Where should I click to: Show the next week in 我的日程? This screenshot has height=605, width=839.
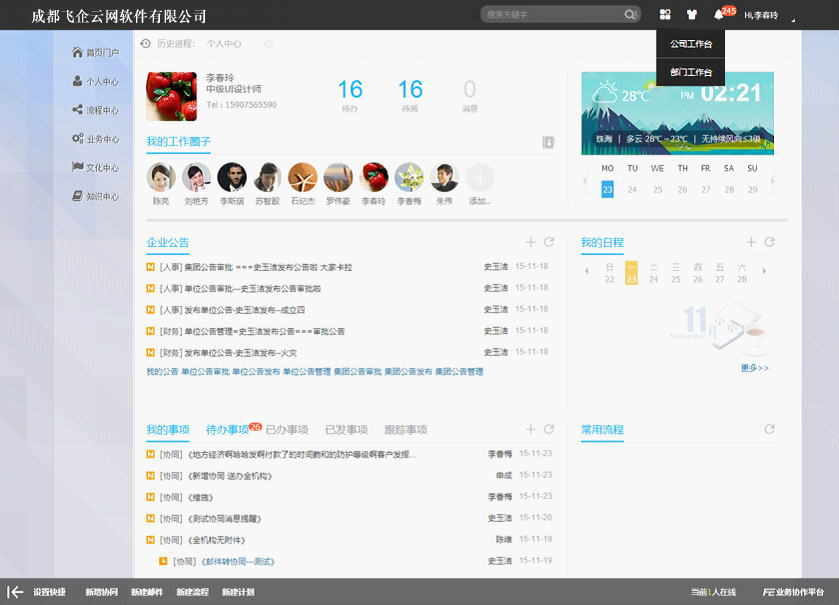tap(764, 271)
